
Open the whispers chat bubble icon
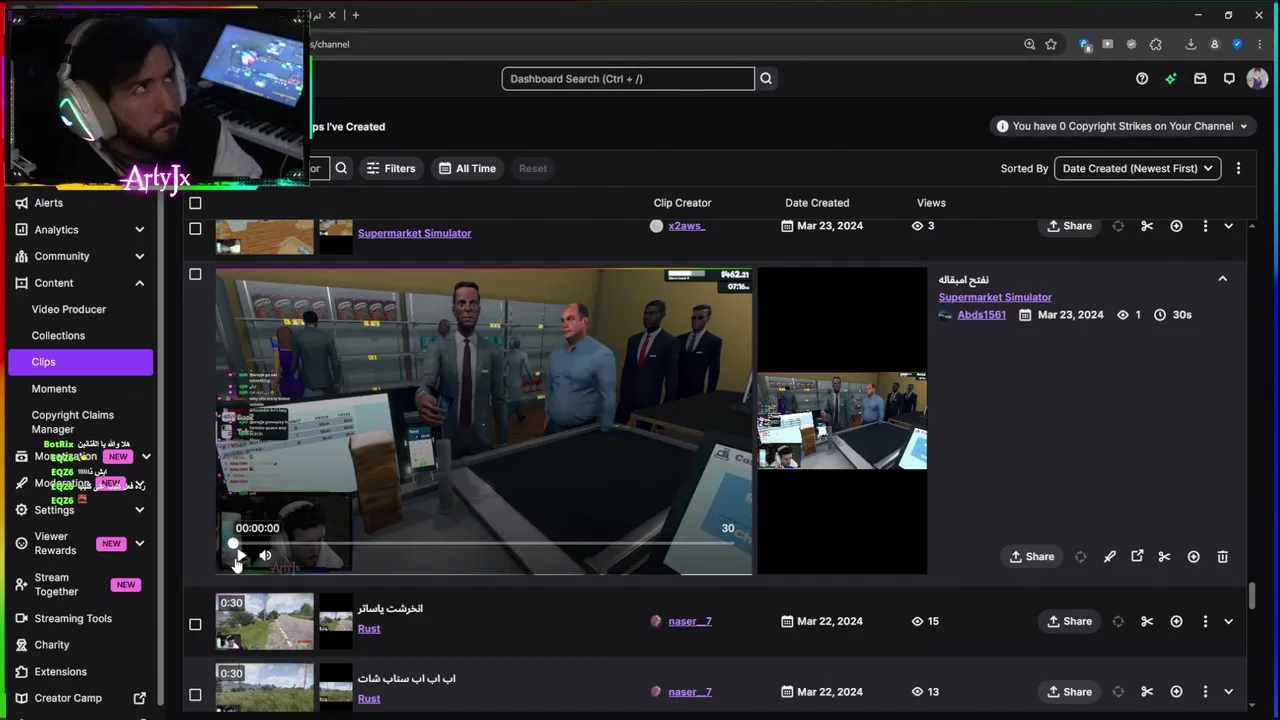click(1229, 79)
